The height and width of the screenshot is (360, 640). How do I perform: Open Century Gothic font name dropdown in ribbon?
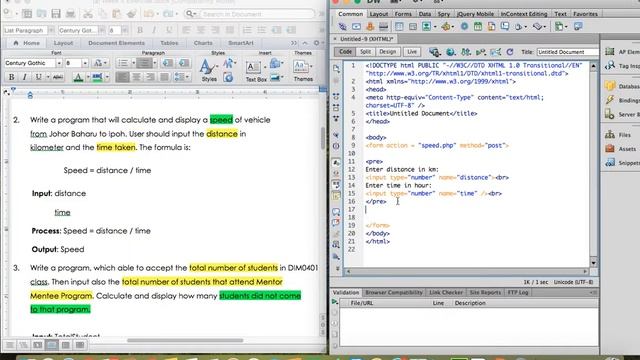point(59,63)
